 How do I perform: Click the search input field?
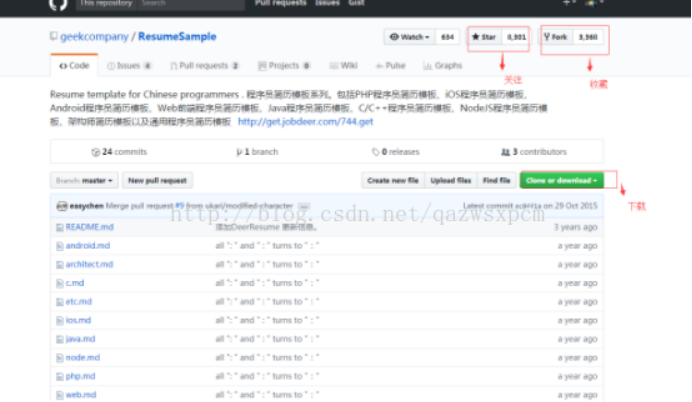[x=192, y=4]
